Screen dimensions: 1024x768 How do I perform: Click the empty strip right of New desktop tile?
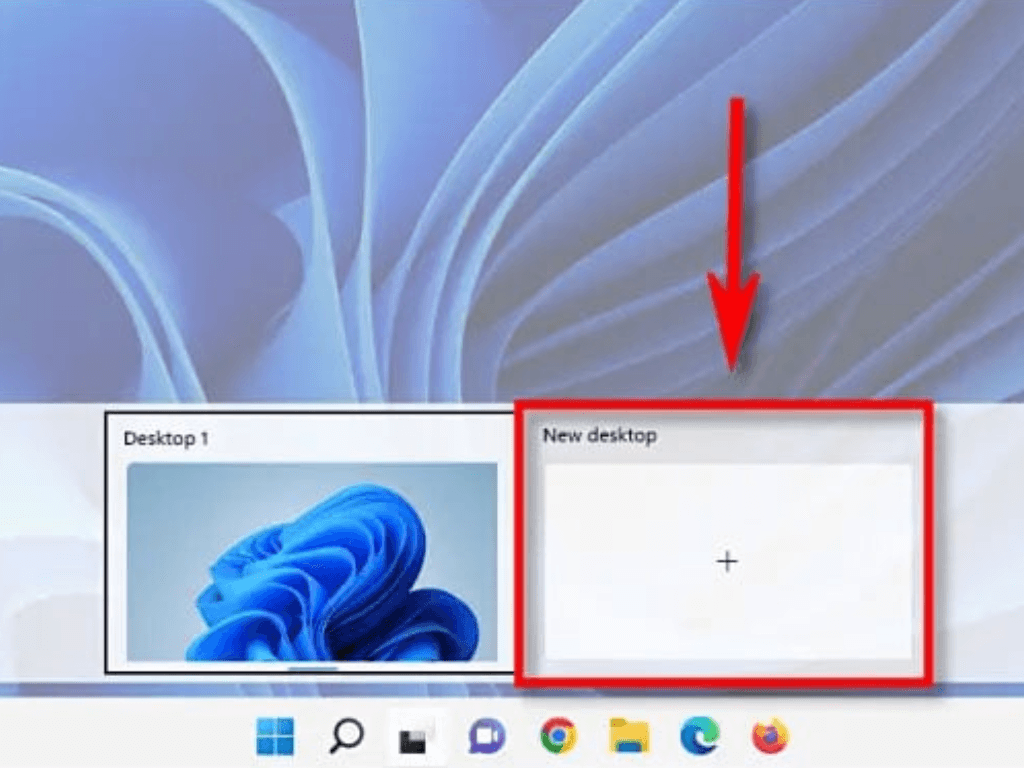978,540
